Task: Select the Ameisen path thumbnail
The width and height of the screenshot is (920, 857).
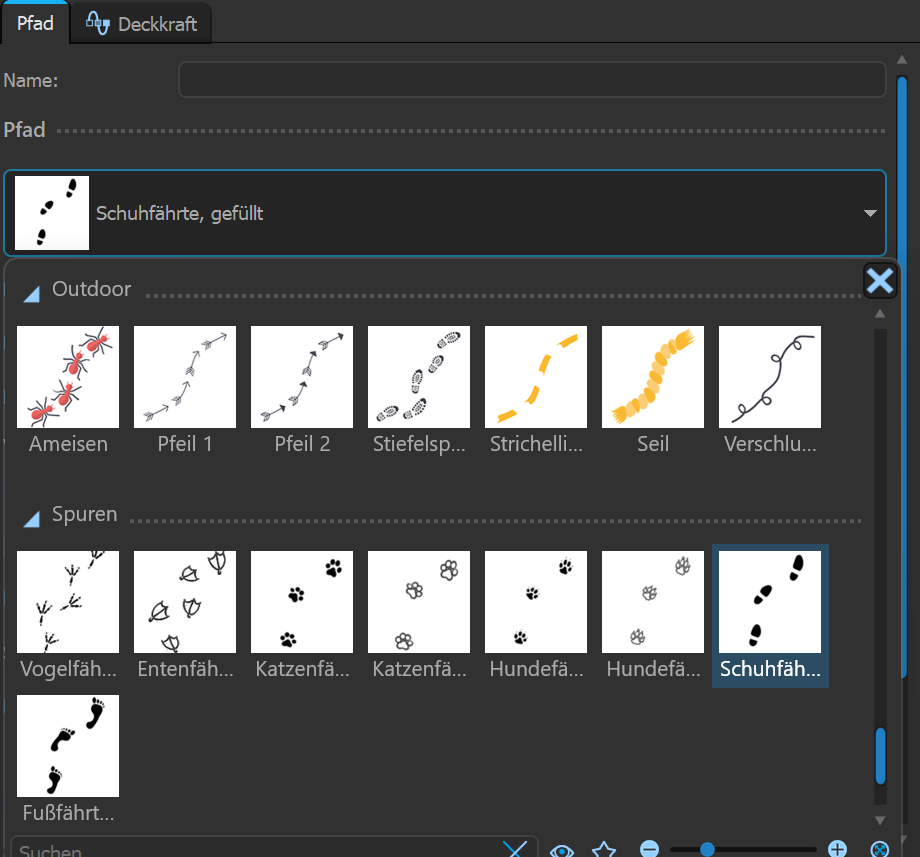Action: [68, 377]
